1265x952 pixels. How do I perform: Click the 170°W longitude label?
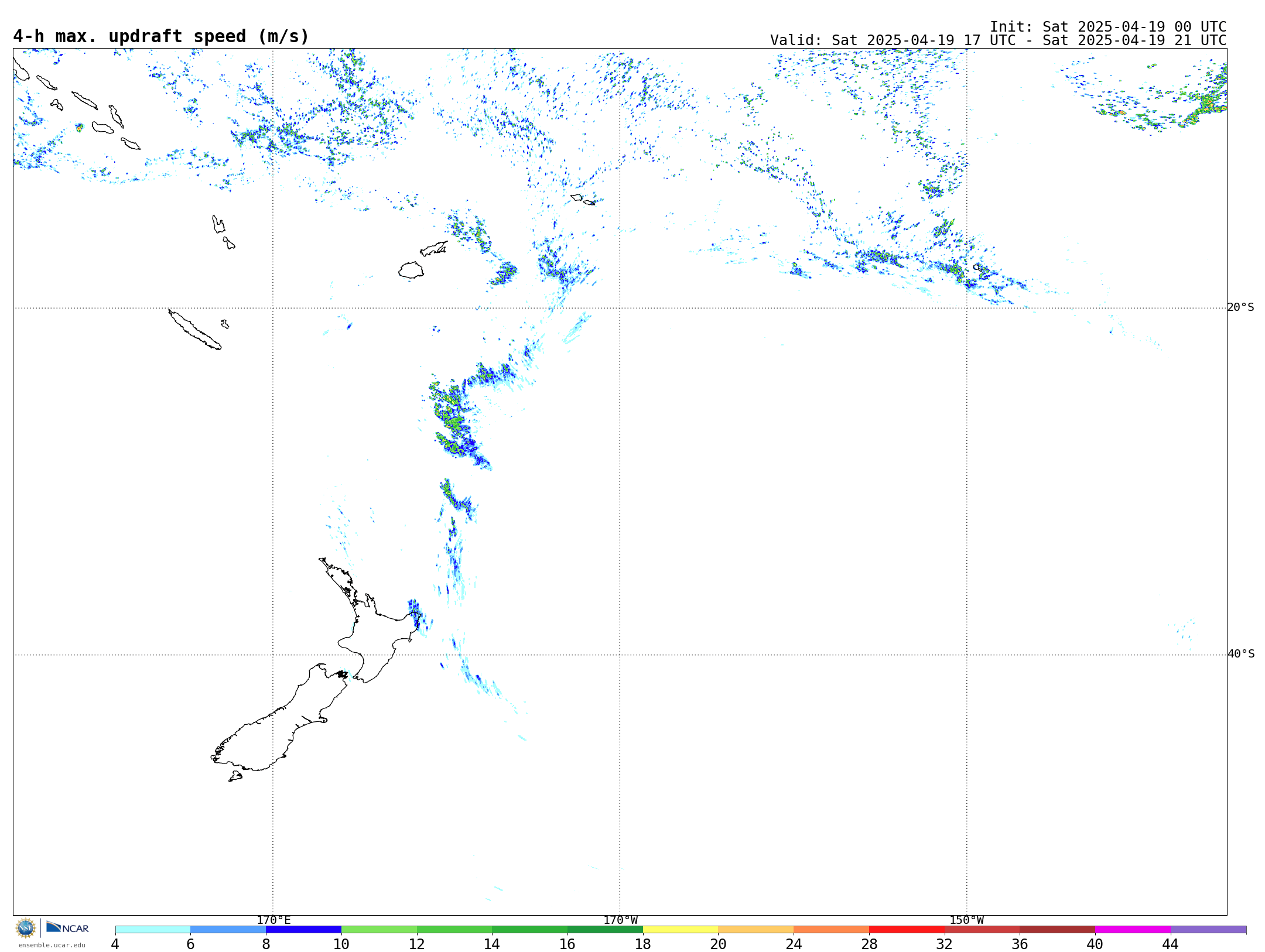tap(620, 920)
